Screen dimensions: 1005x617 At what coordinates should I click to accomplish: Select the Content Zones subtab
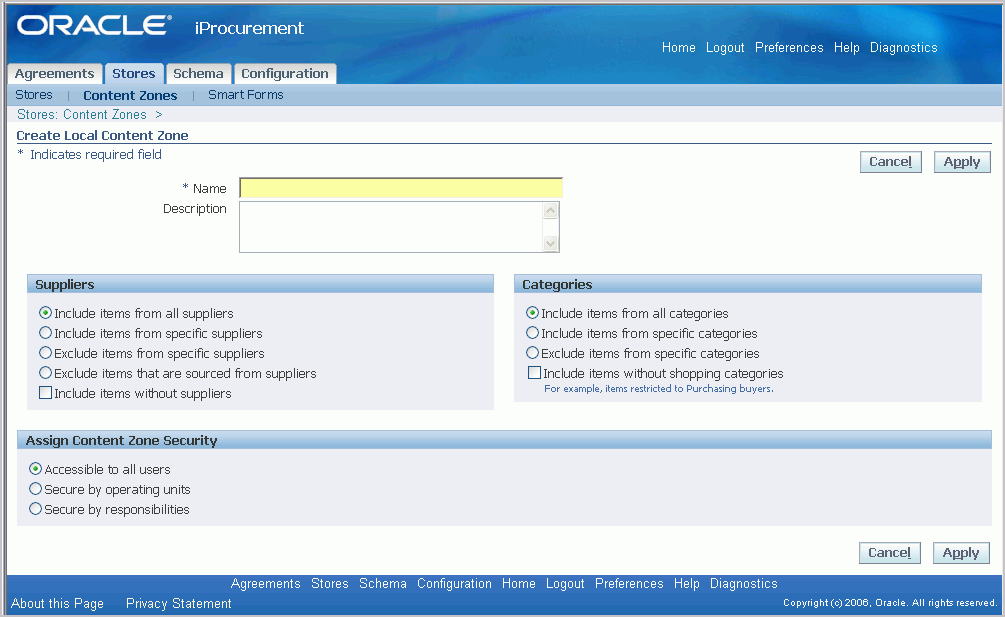click(130, 95)
